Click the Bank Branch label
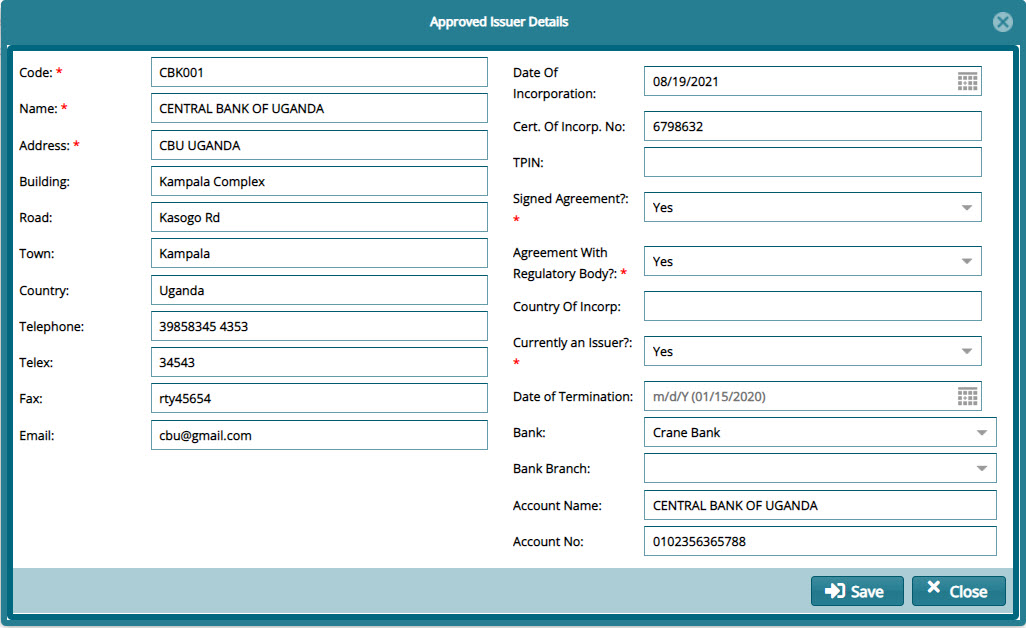This screenshot has width=1026, height=628. [552, 468]
